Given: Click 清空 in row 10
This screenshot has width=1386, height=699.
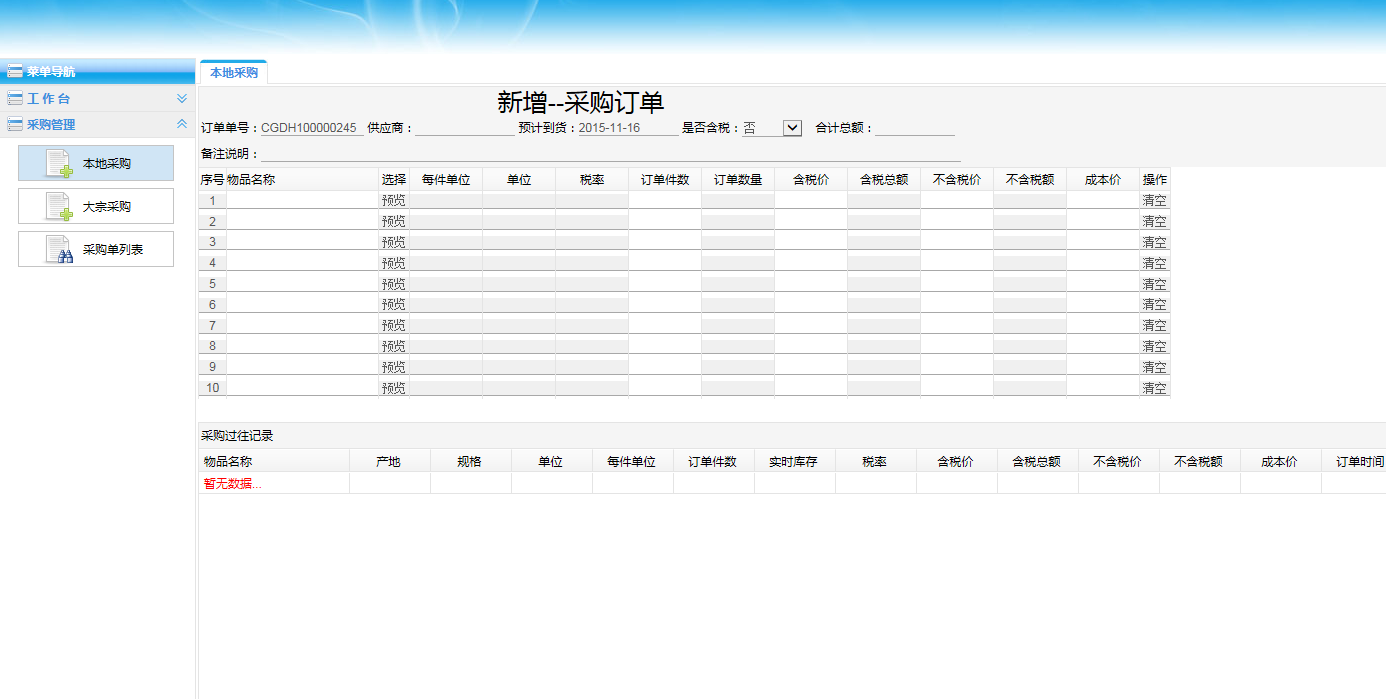Looking at the screenshot, I should (1155, 388).
